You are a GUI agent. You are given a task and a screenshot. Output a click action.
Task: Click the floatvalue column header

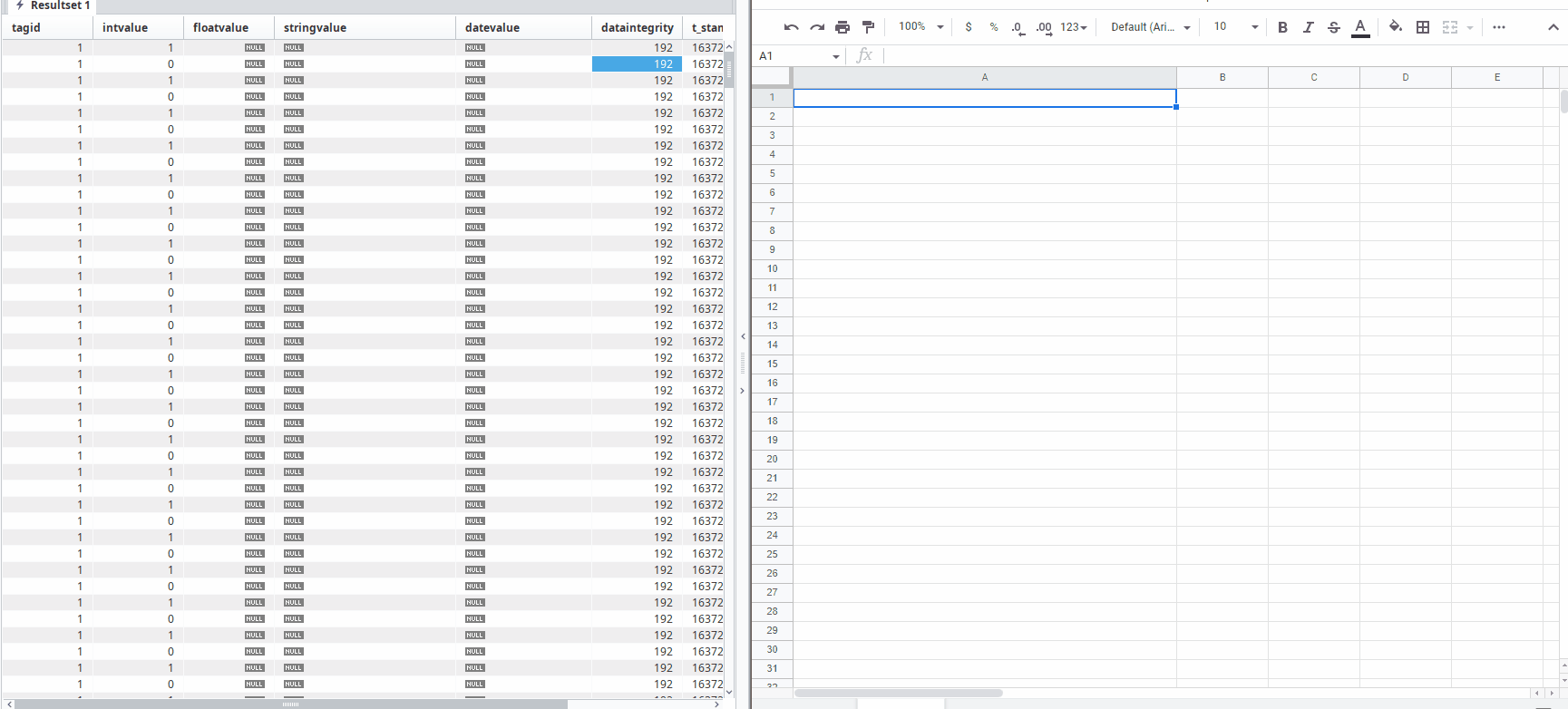tap(229, 27)
